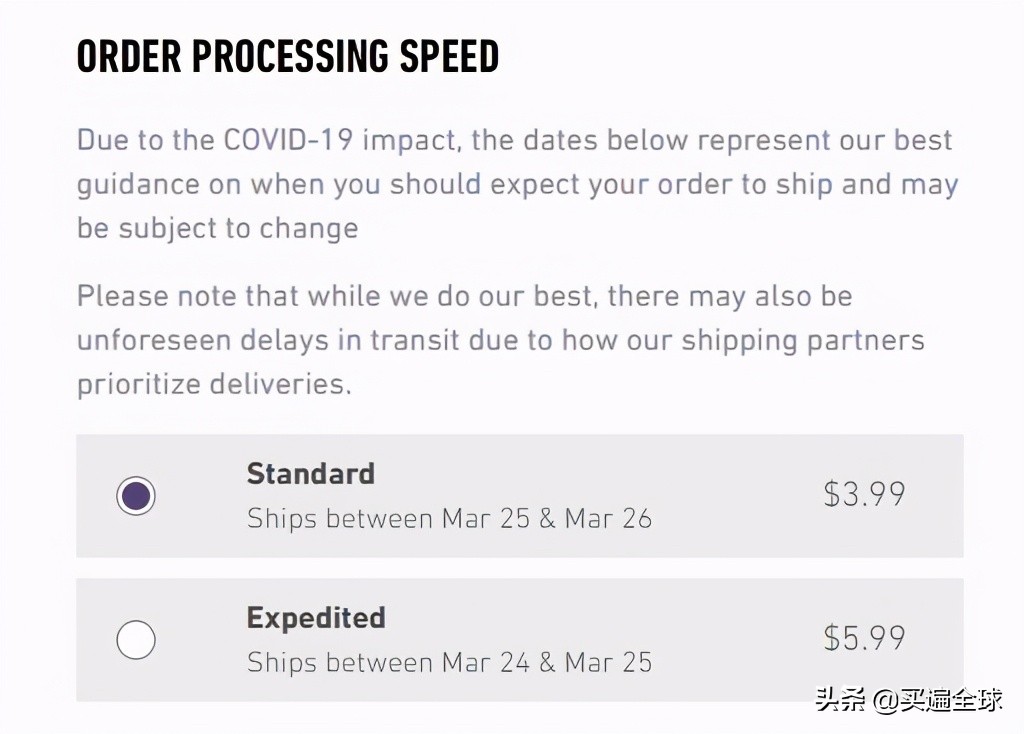Image resolution: width=1024 pixels, height=734 pixels.
Task: Click the unforeseen delays notice paragraph
Action: [x=500, y=340]
